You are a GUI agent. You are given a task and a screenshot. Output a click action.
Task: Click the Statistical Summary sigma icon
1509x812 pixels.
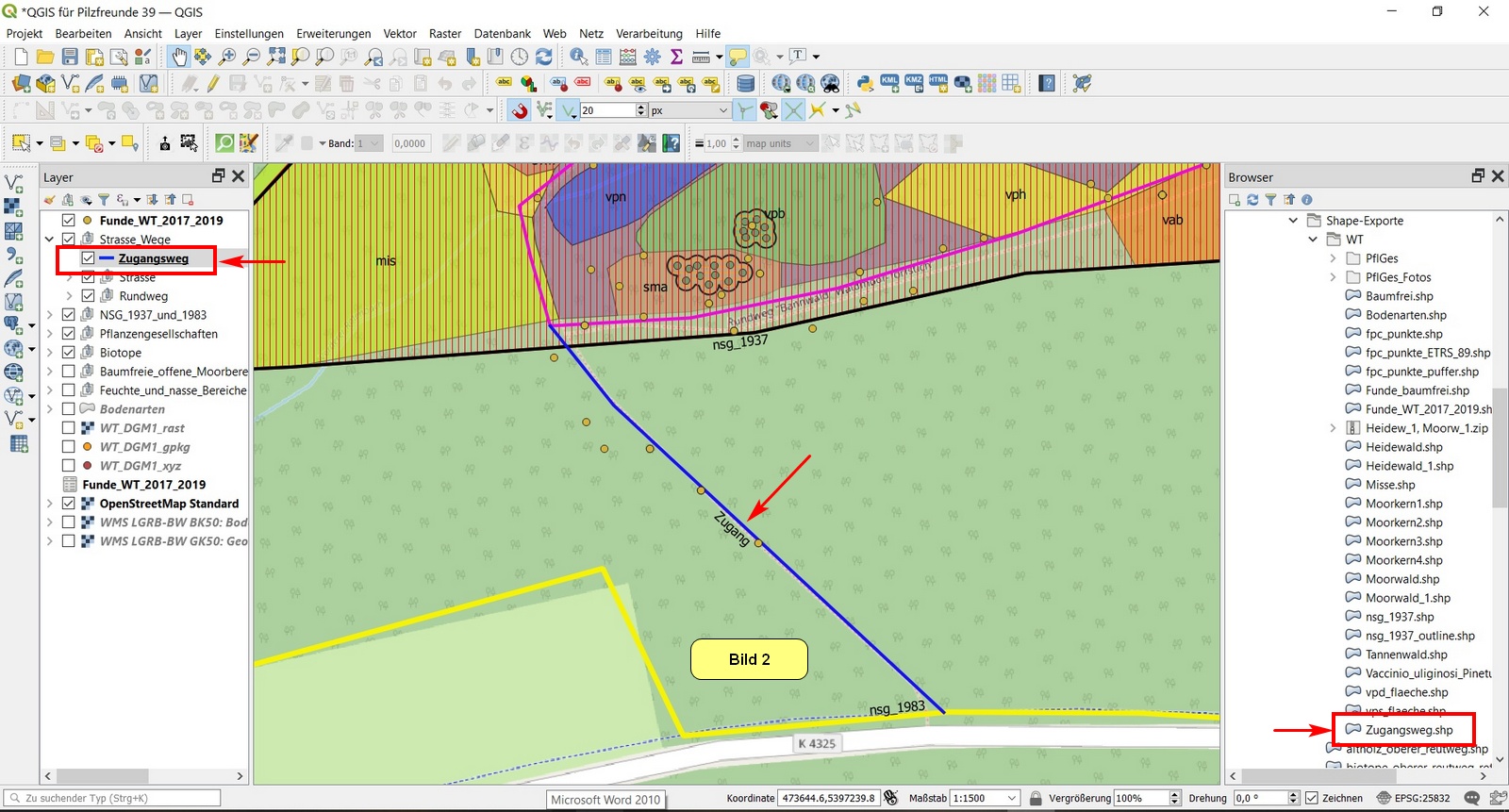(x=676, y=57)
